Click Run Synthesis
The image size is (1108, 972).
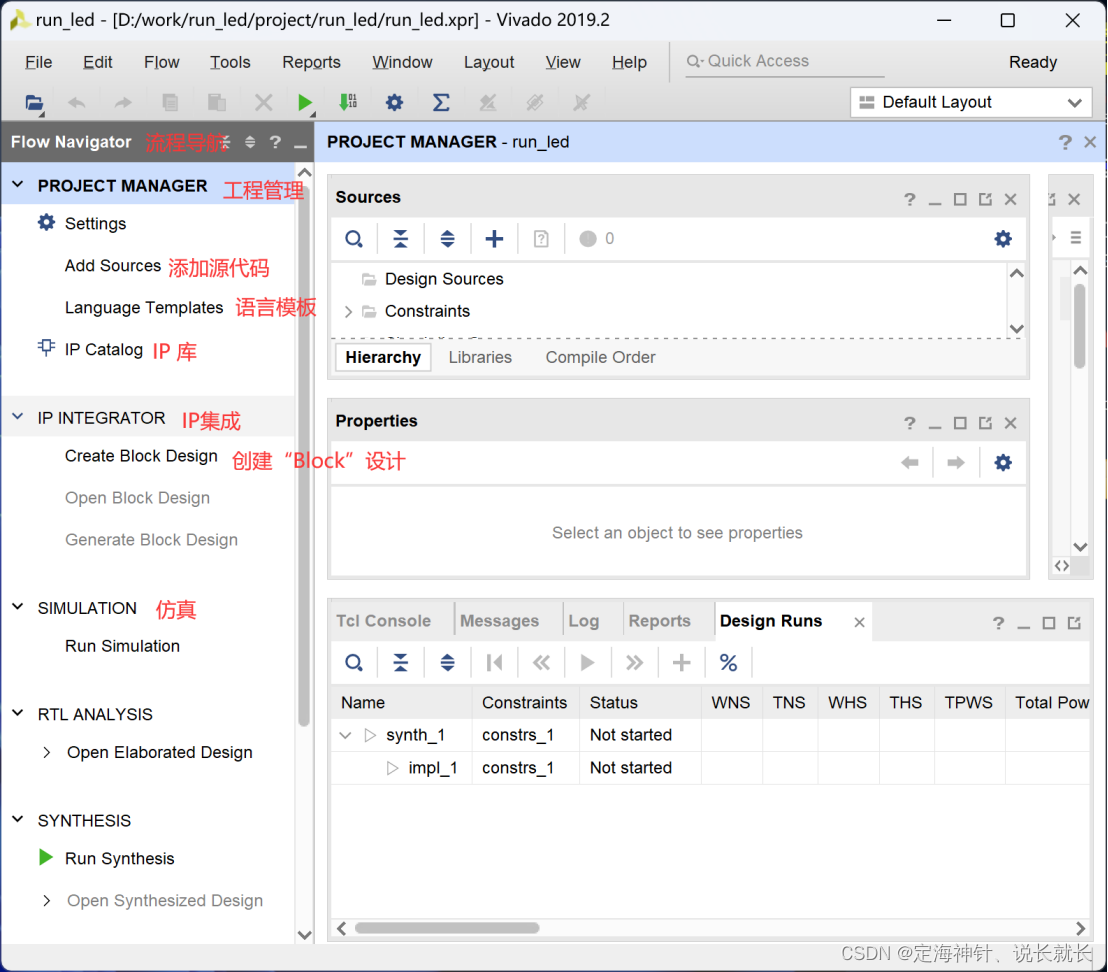(x=119, y=858)
